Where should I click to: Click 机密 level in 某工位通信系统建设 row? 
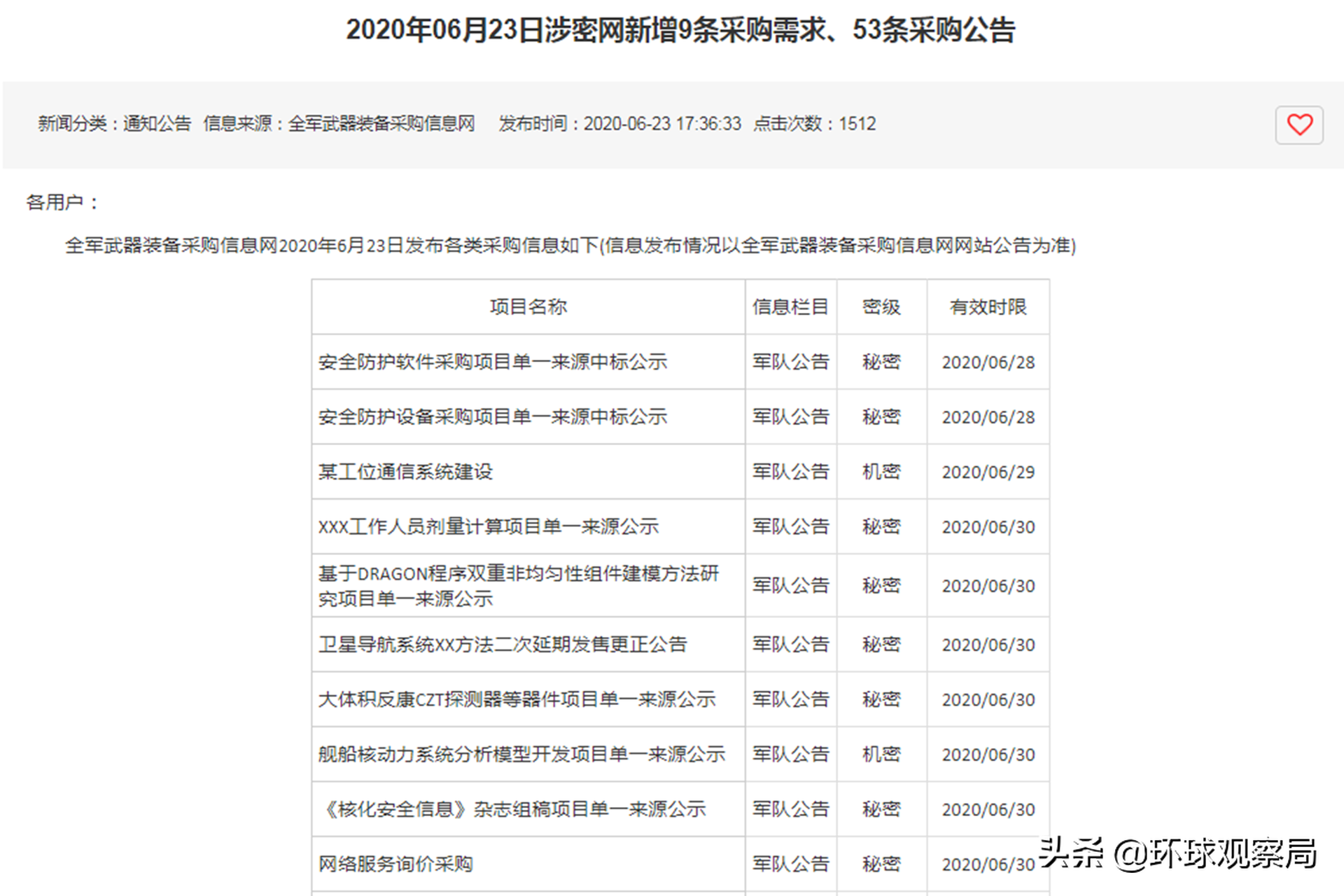pos(881,472)
